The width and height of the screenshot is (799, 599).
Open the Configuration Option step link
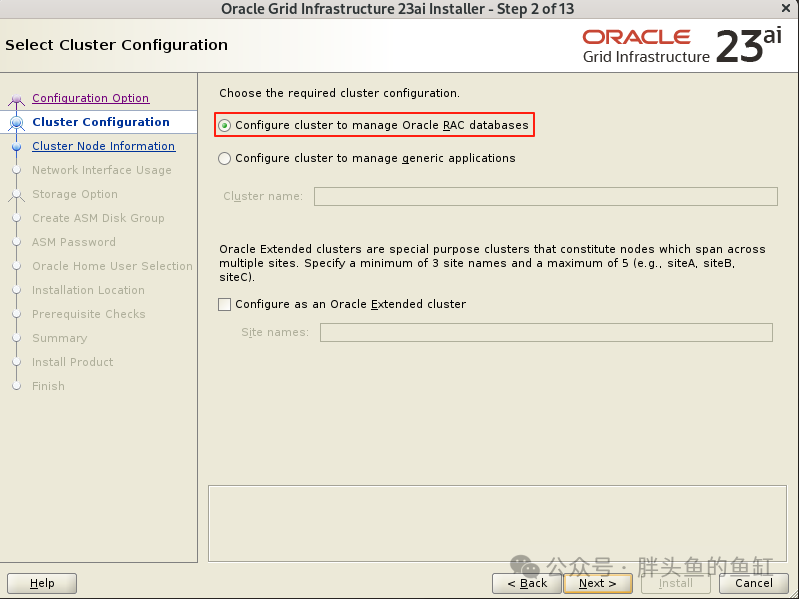coord(91,98)
